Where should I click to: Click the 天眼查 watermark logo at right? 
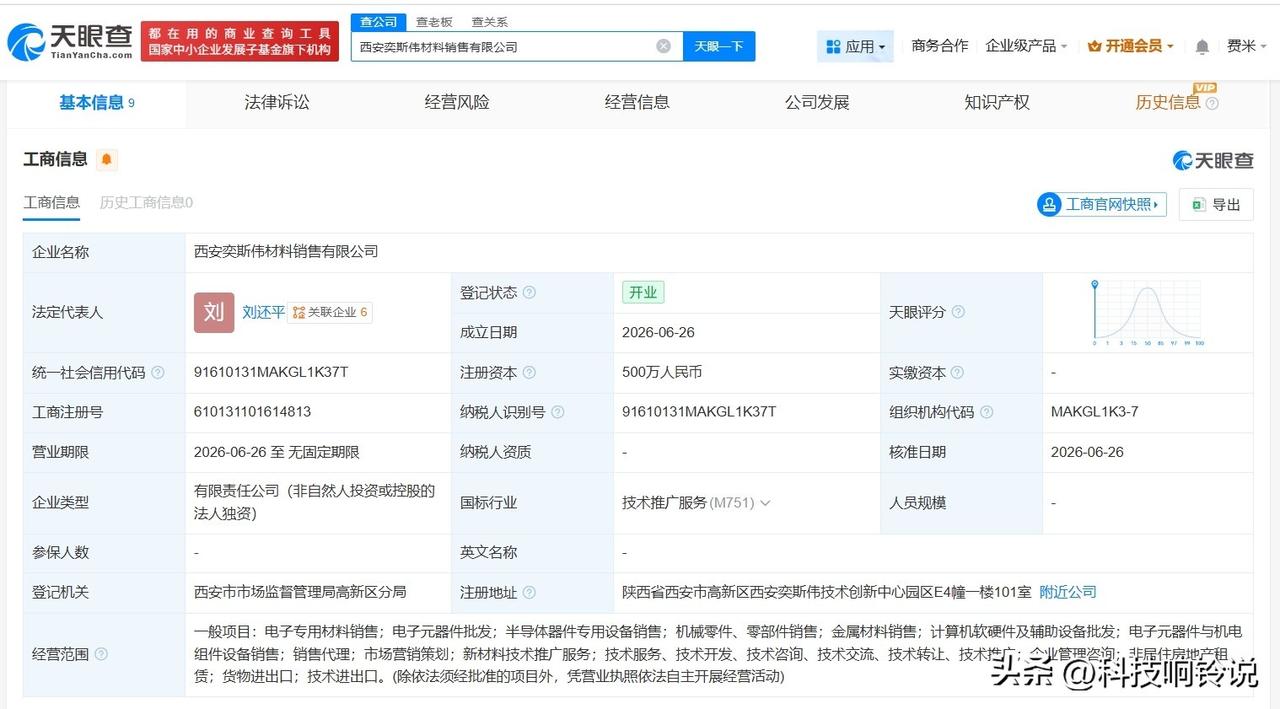[x=1212, y=160]
